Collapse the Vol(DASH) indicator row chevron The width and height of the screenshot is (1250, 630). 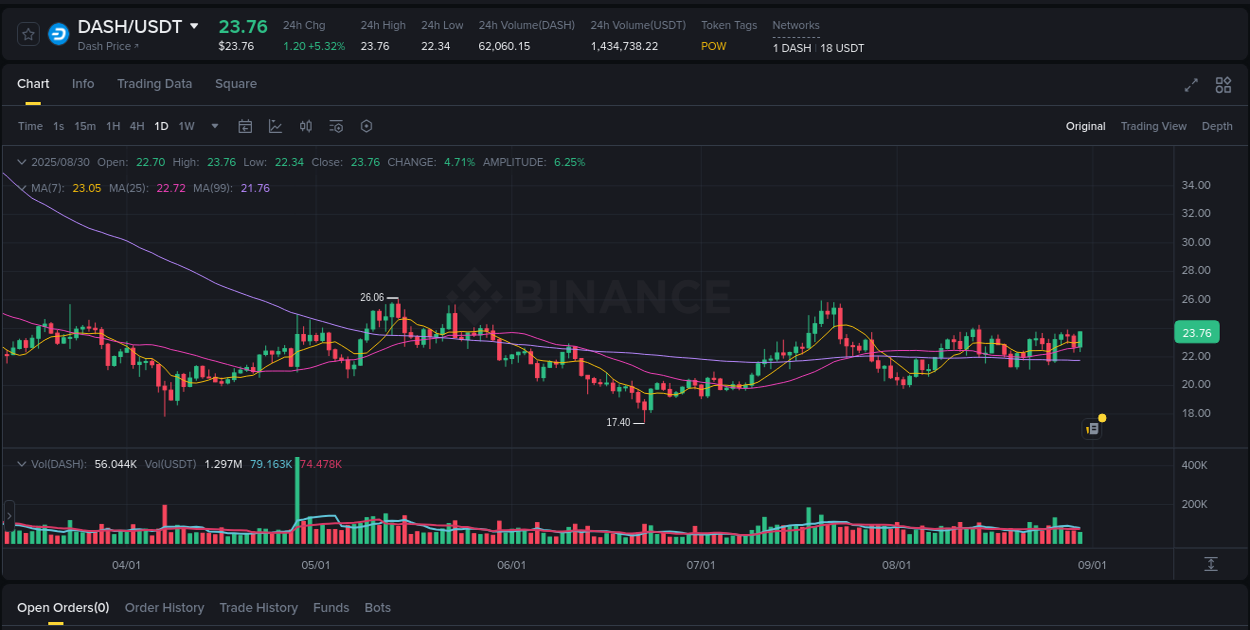point(21,463)
